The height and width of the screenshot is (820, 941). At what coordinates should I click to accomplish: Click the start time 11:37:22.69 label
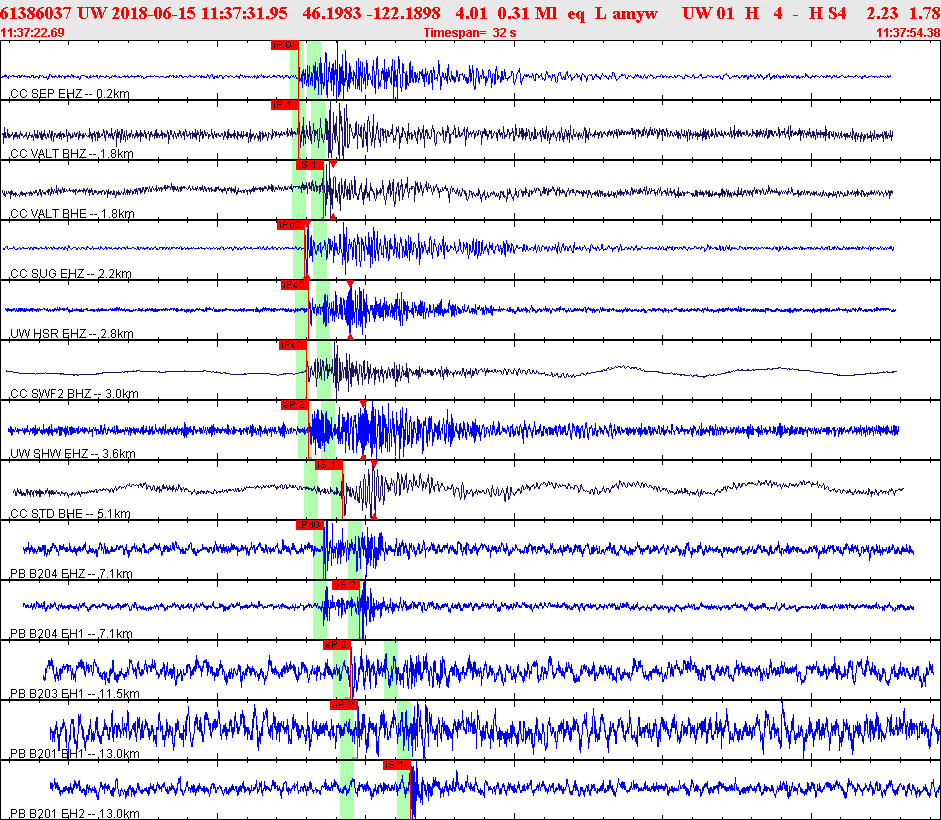[x=33, y=33]
